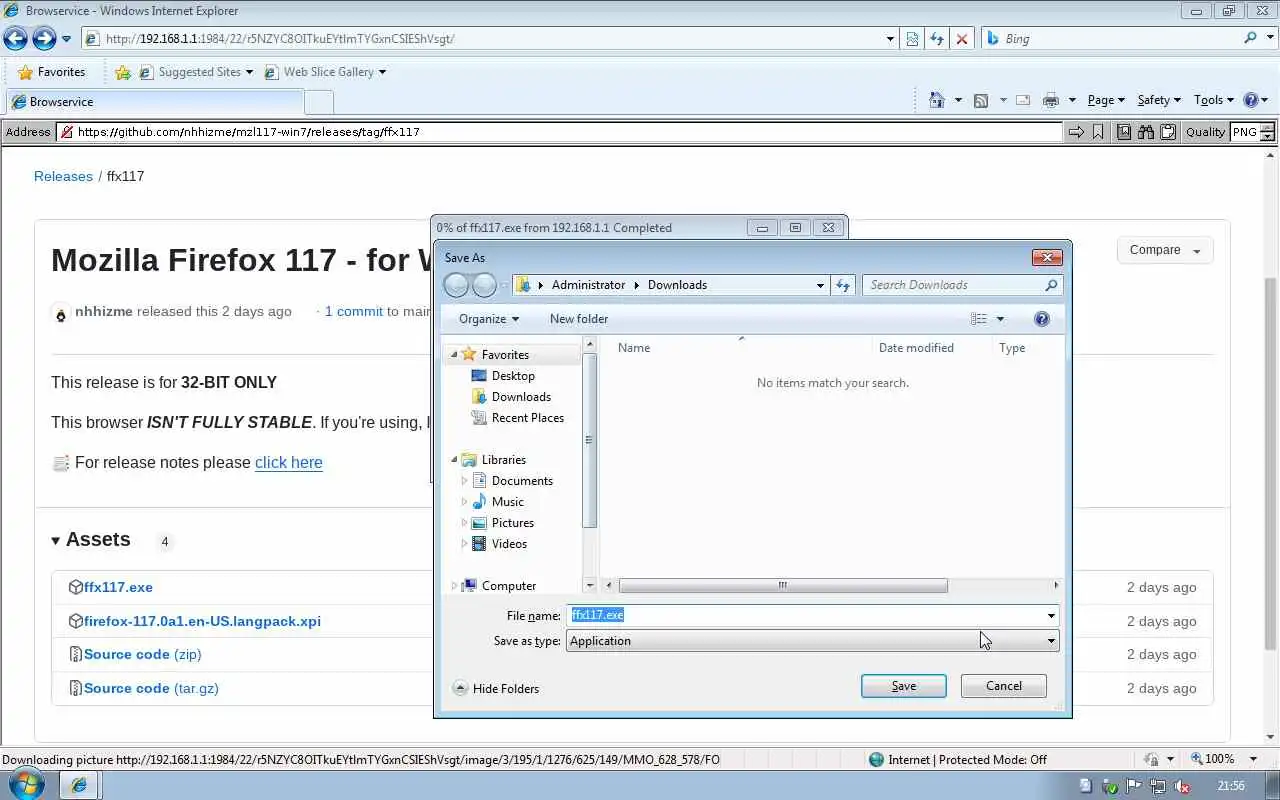Select Recent Places in the navigation pane
Viewport: 1280px width, 800px height.
[528, 418]
